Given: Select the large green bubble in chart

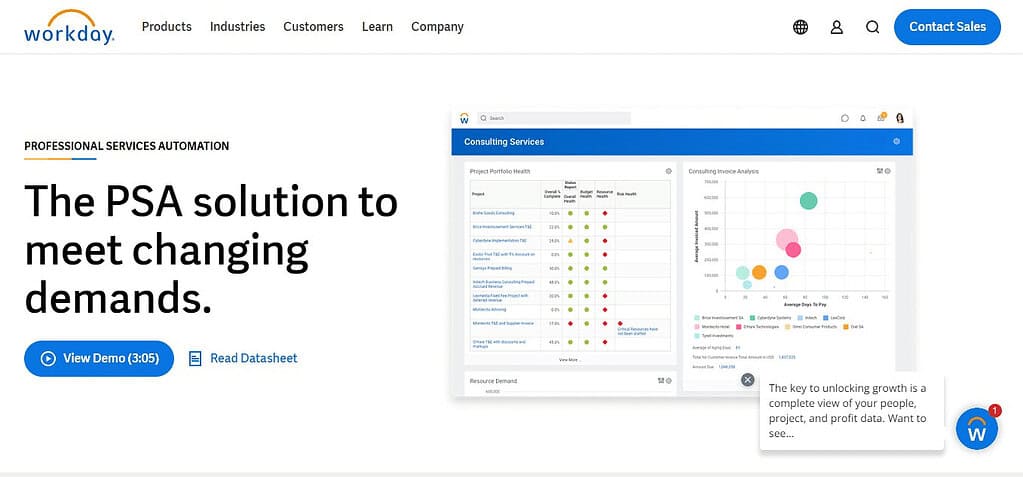Looking at the screenshot, I should (x=808, y=201).
